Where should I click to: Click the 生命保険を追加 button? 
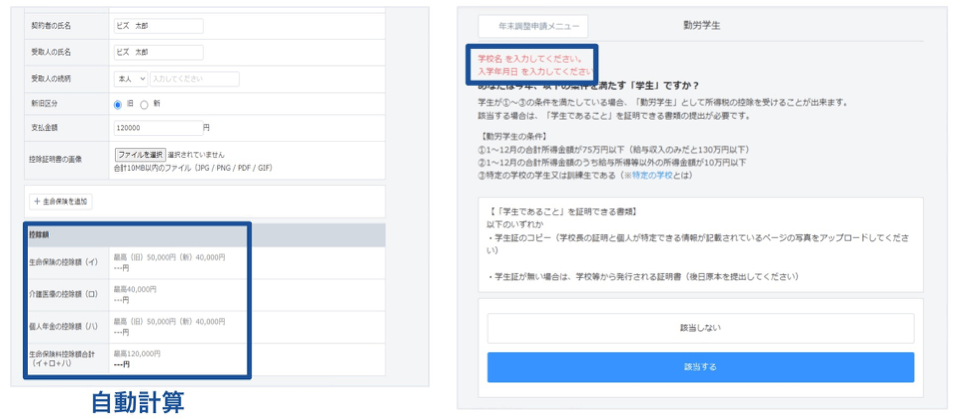(62, 201)
